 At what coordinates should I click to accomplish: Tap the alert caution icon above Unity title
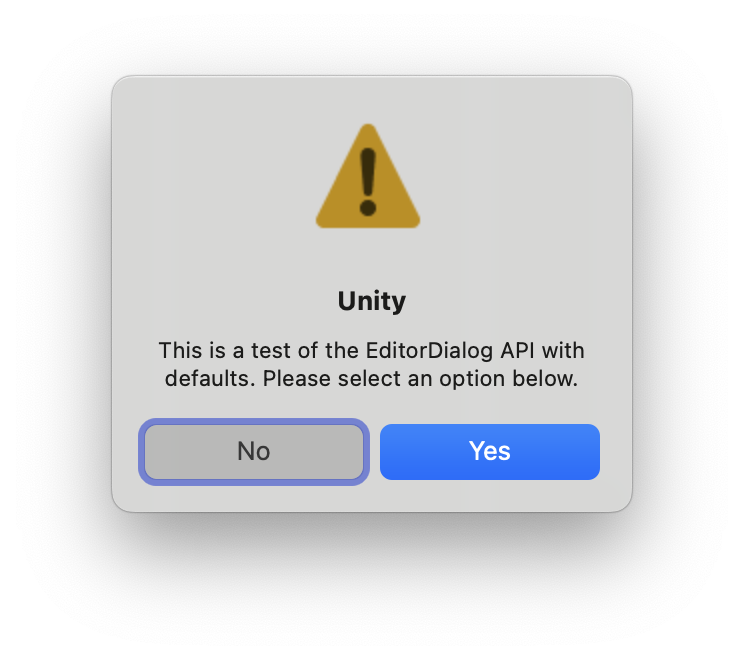pos(368,177)
